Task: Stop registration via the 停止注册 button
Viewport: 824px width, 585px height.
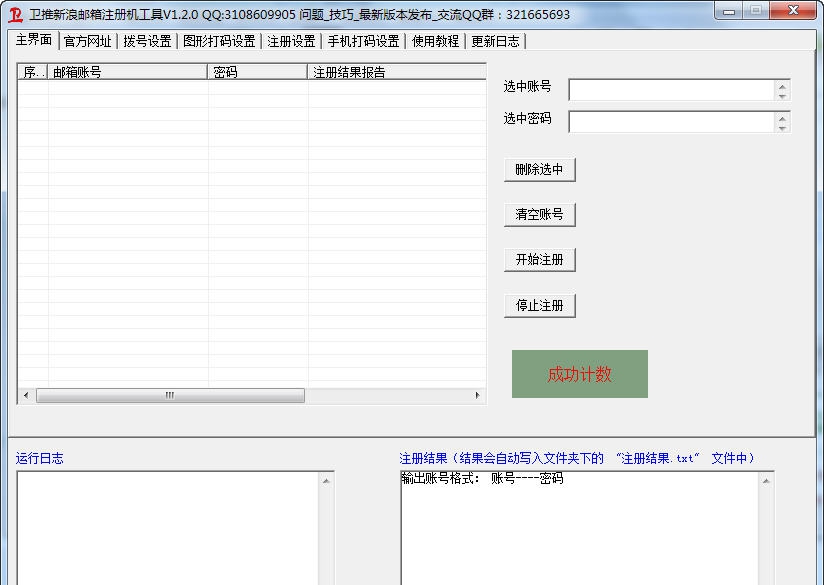Action: tap(541, 305)
